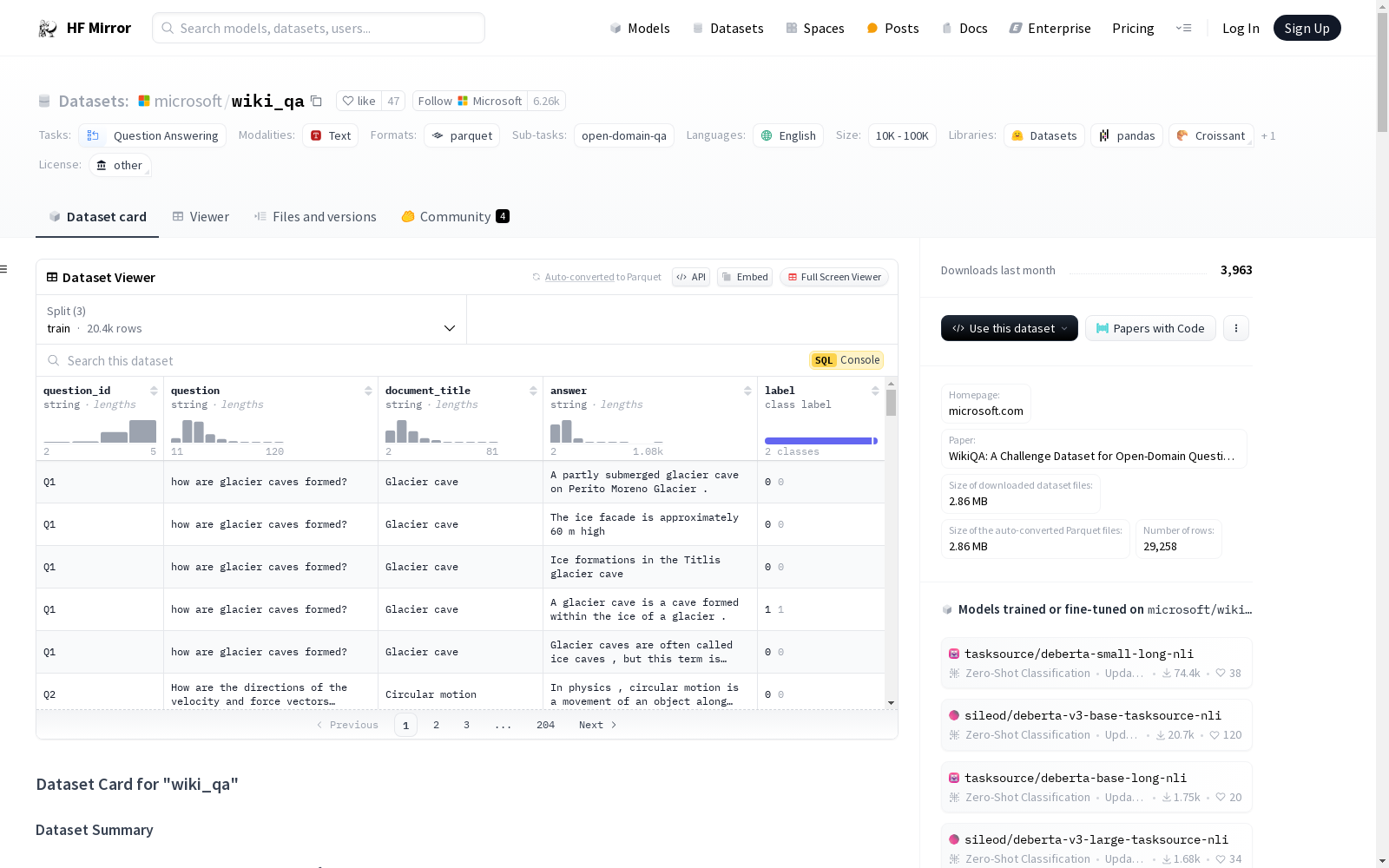Screen dimensions: 1389x868
Task: Like the wiki_qa dataset
Action: coord(359,101)
